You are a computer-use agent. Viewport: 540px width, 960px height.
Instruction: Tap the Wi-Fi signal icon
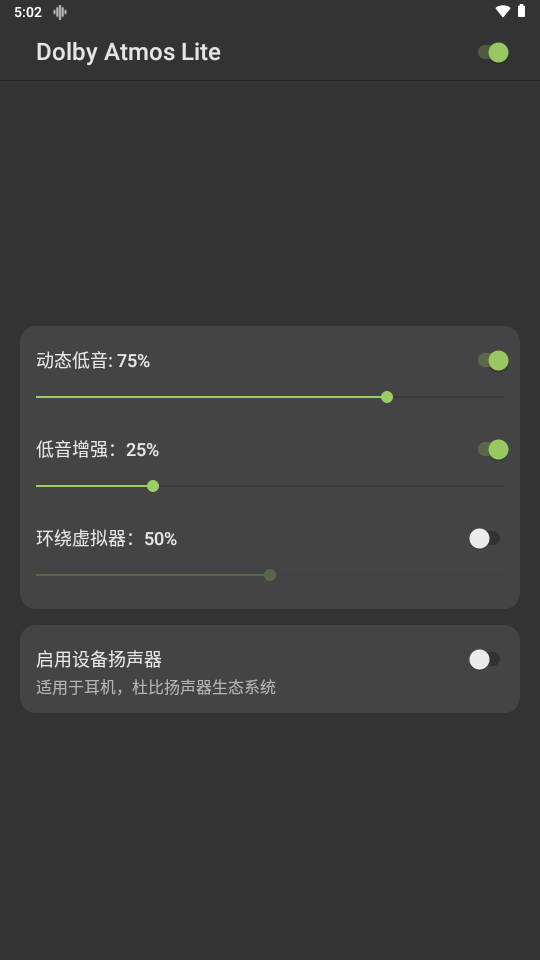(503, 11)
